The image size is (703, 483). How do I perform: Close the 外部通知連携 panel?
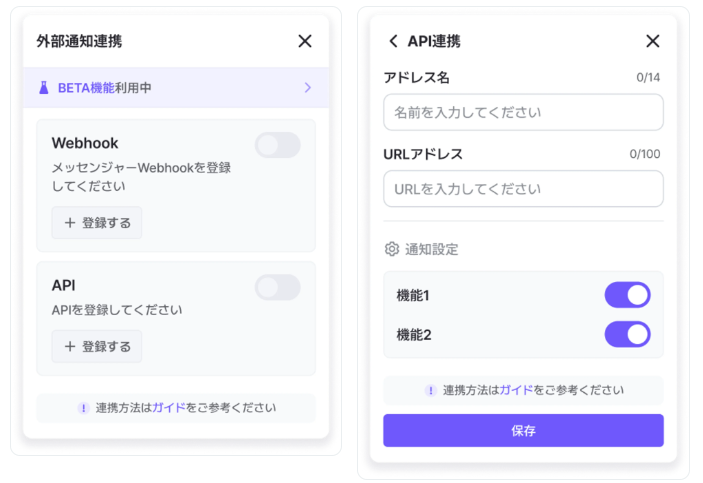305,41
